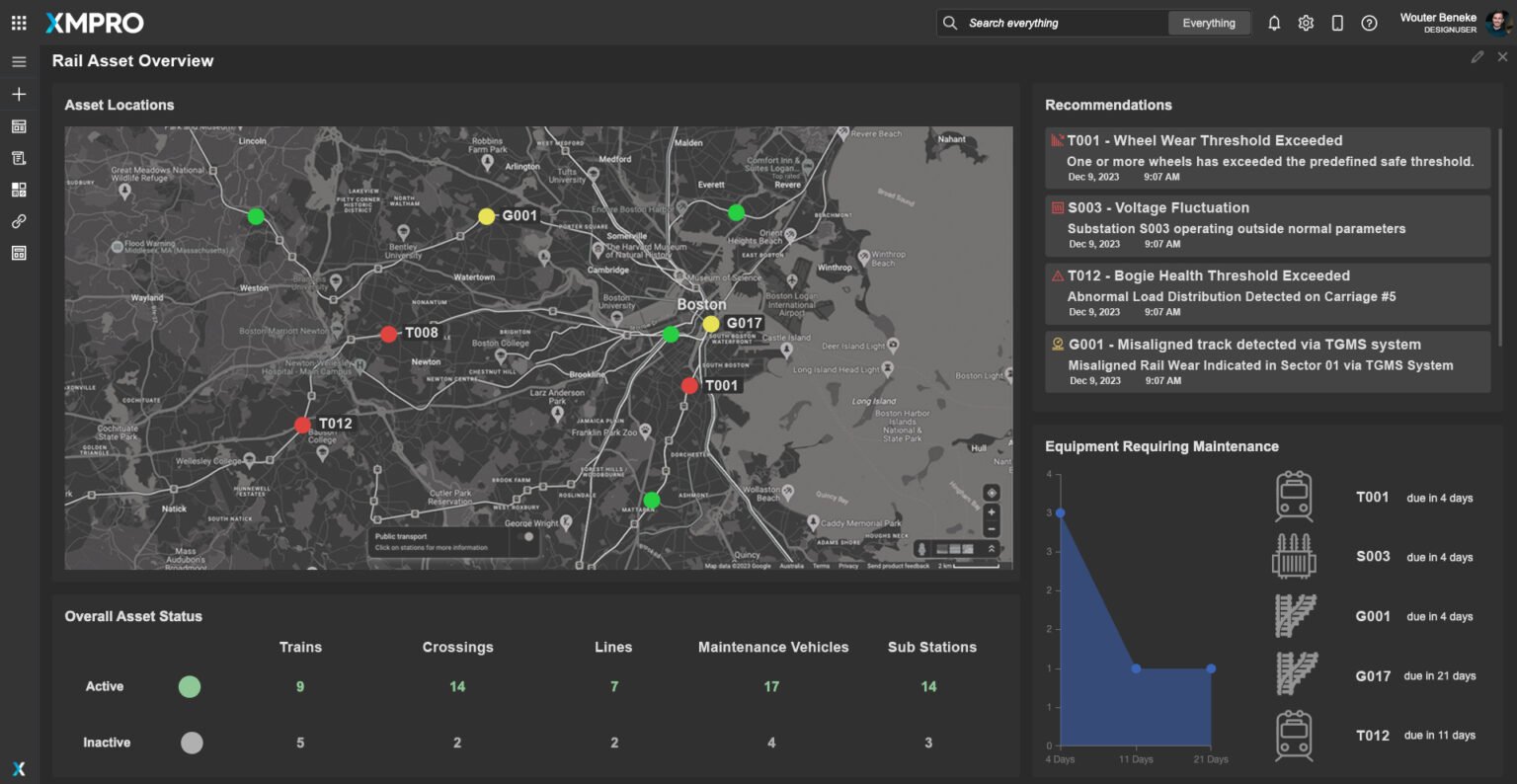The width and height of the screenshot is (1517, 784).
Task: Click the map's my-location target icon
Action: coord(992,493)
